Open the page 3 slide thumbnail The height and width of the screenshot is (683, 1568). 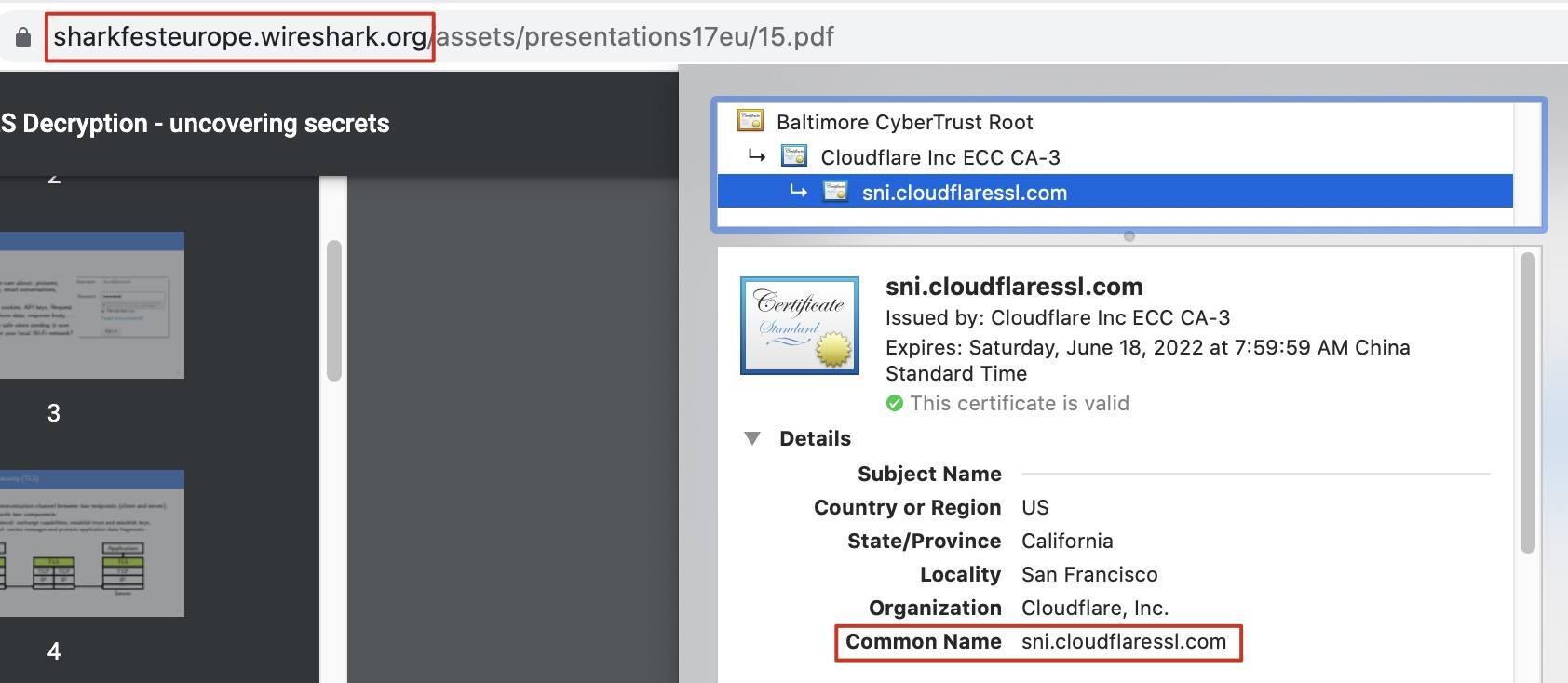point(91,305)
